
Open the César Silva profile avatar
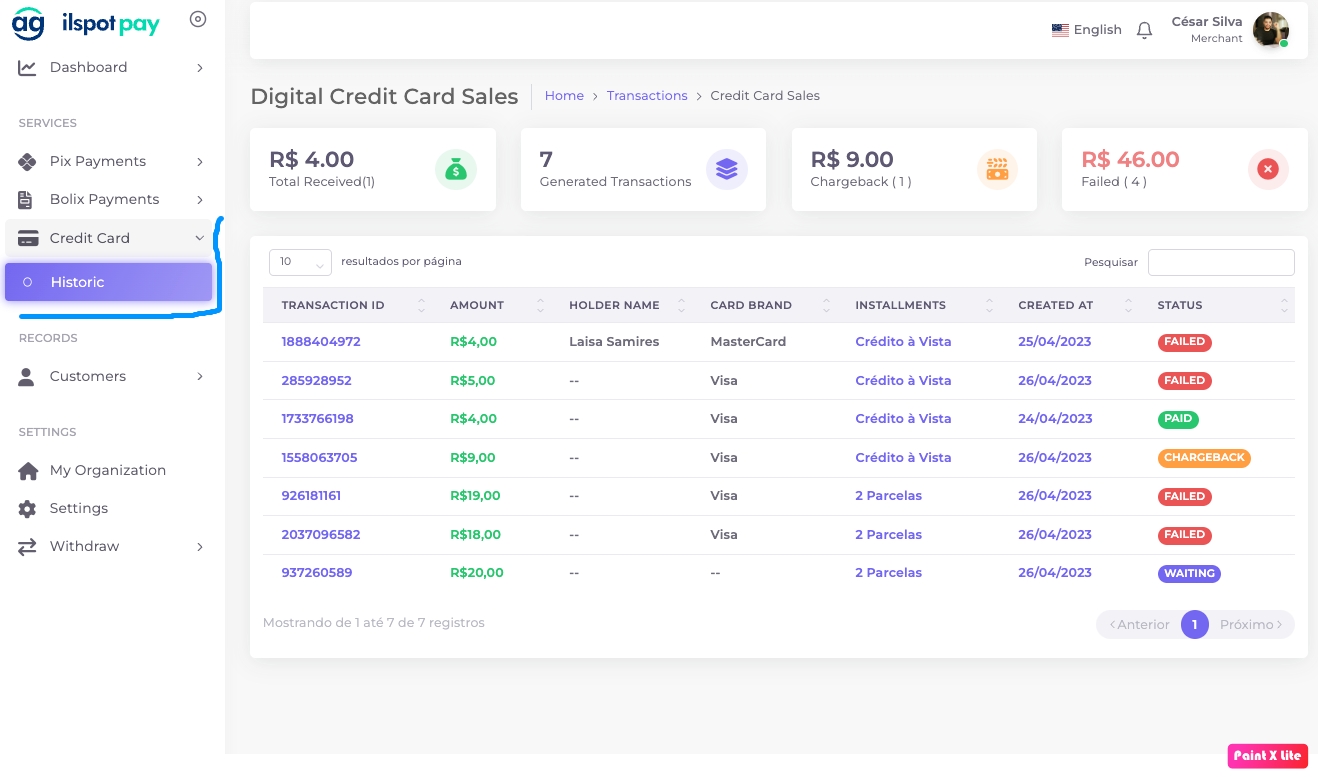[x=1270, y=30]
